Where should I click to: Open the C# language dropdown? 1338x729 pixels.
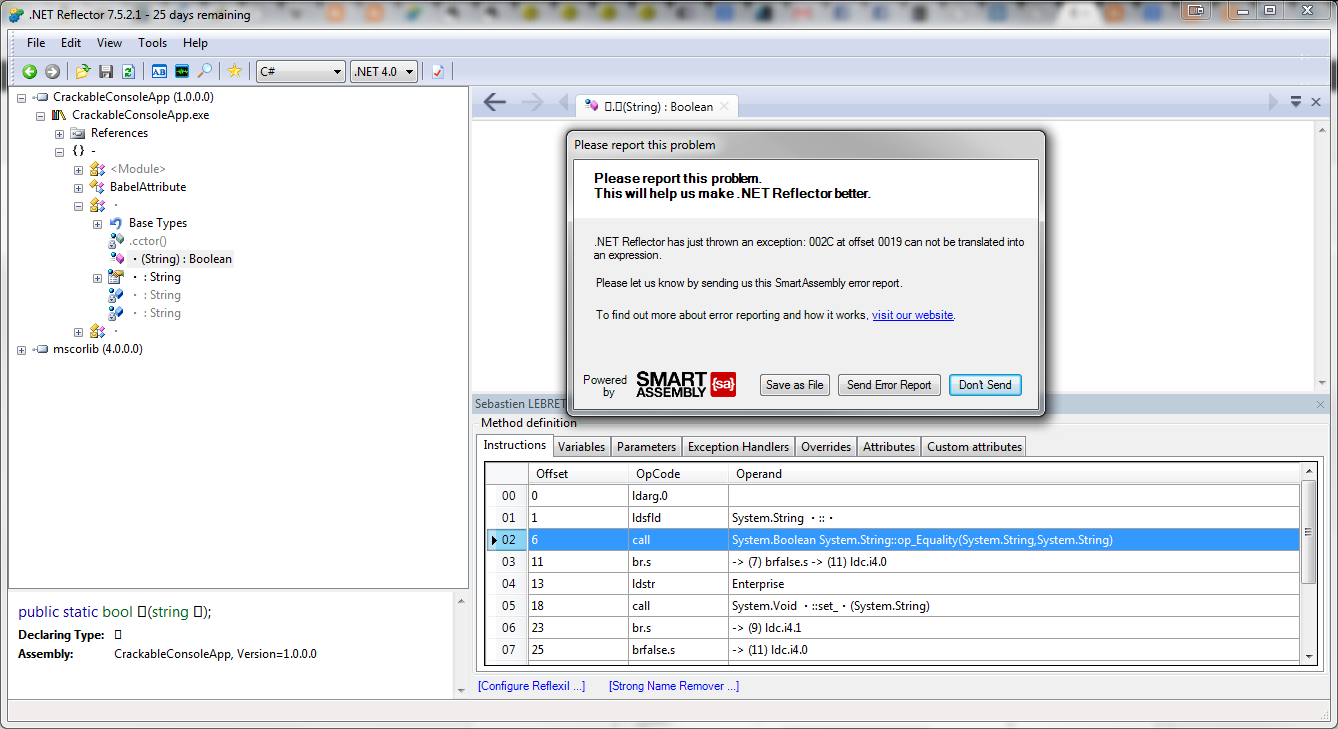click(x=301, y=71)
